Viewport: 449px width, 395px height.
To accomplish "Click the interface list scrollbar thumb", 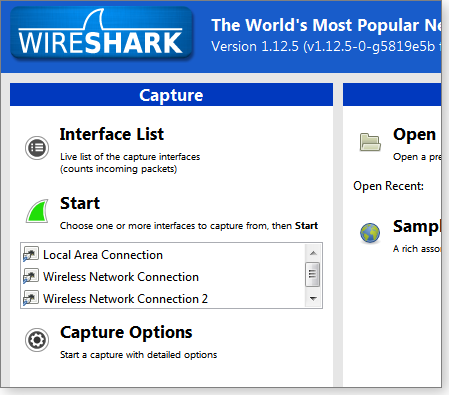I will tap(313, 274).
